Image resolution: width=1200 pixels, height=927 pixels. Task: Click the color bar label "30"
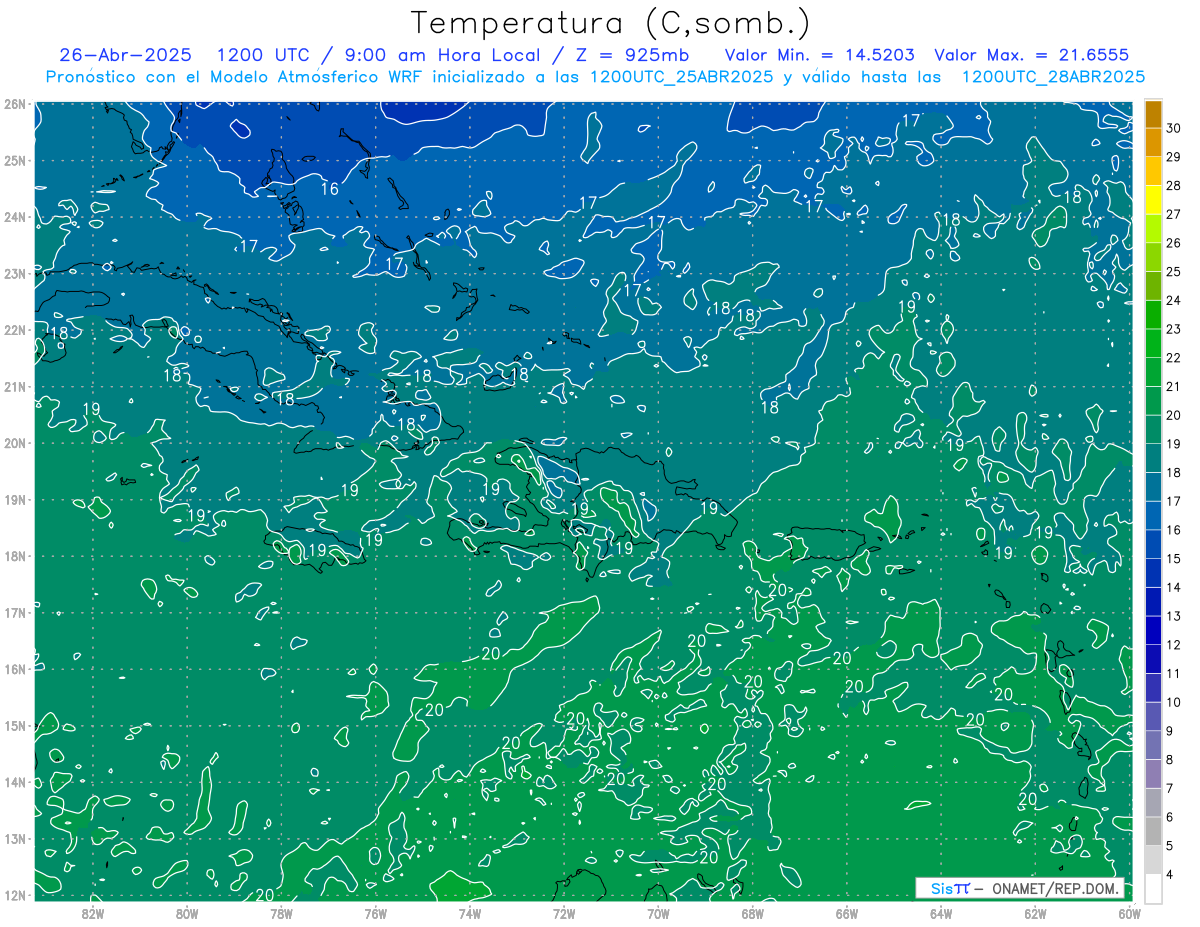1173,127
